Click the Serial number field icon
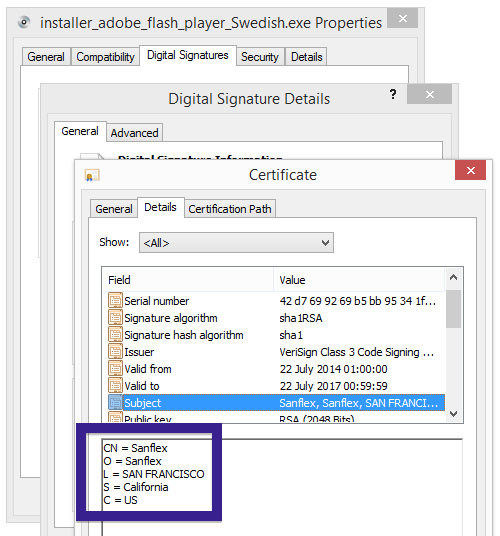This screenshot has height=536, width=500. [x=115, y=301]
